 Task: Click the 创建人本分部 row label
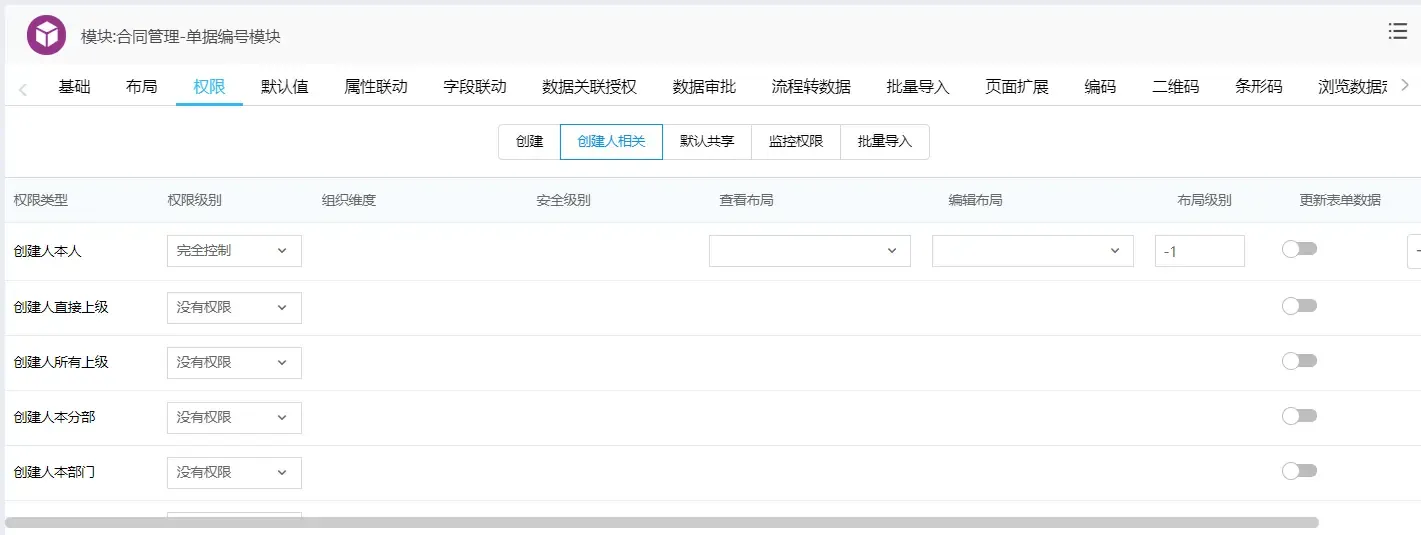pyautogui.click(x=54, y=417)
